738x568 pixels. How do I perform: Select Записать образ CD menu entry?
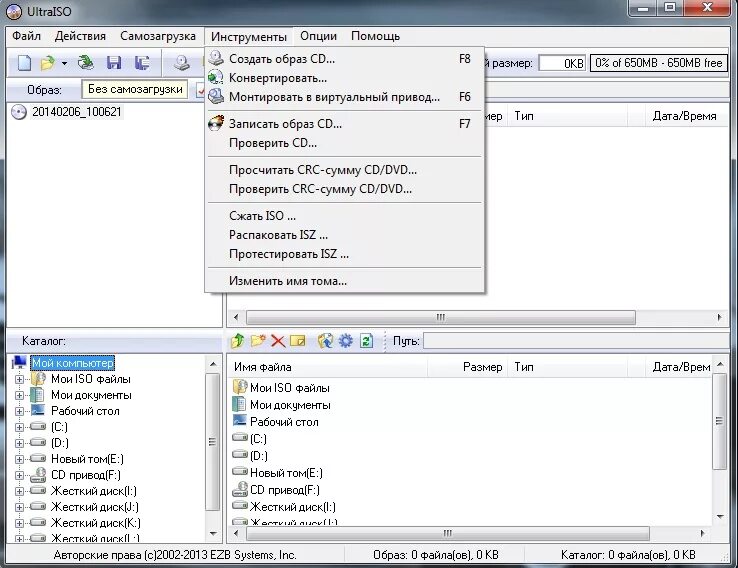345,124
